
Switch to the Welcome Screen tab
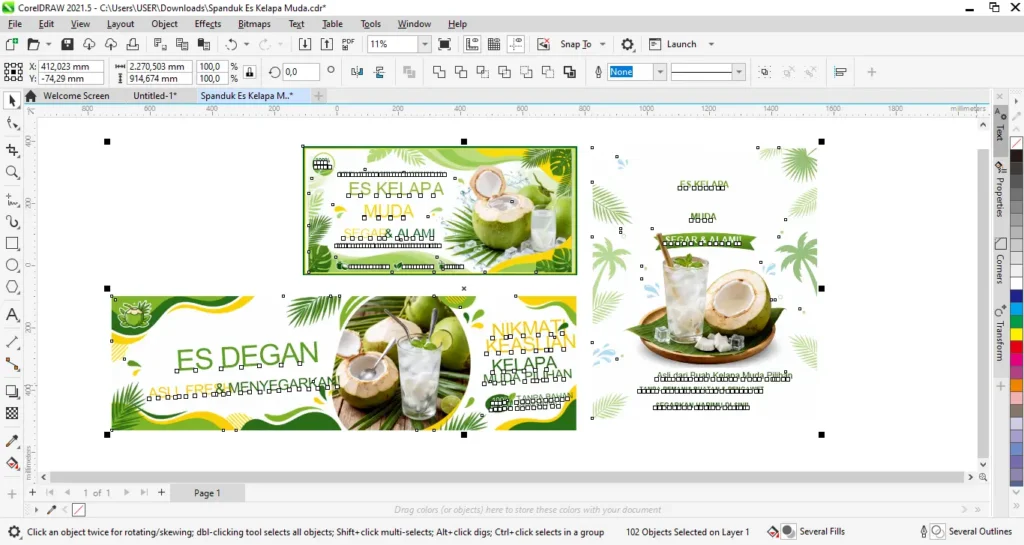point(76,95)
